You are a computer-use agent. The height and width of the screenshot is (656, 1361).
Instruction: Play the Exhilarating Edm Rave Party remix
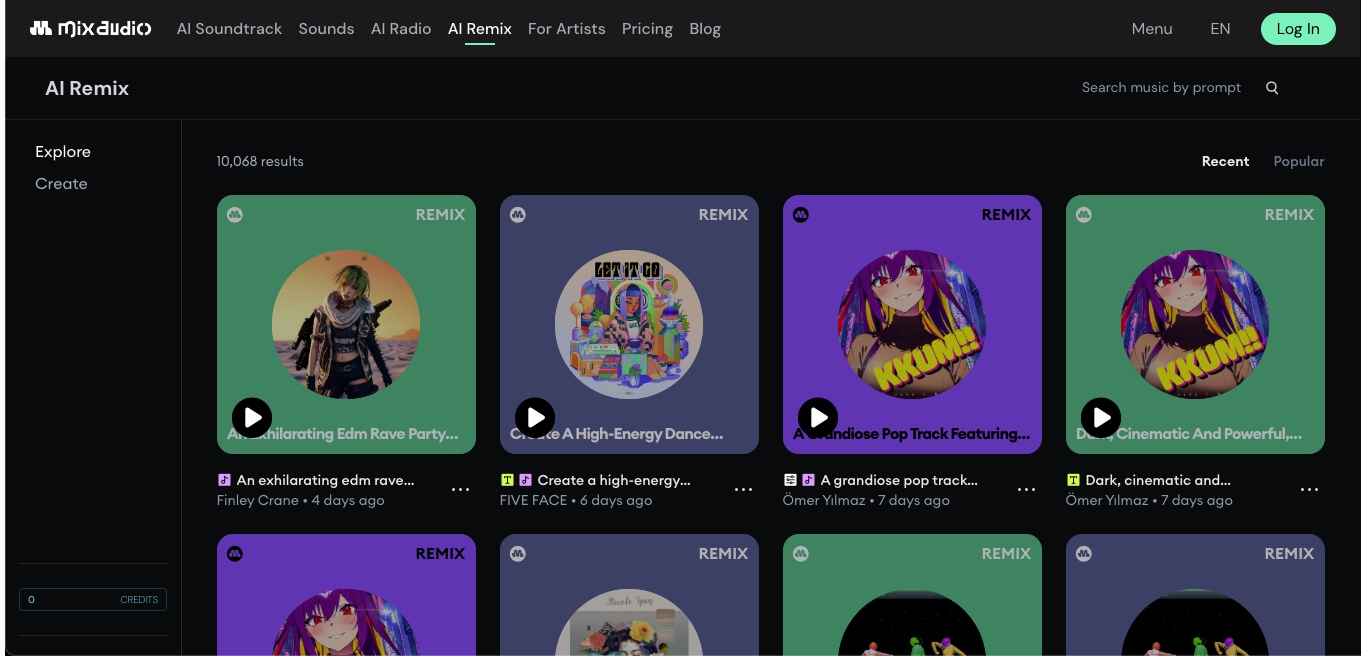tap(252, 417)
